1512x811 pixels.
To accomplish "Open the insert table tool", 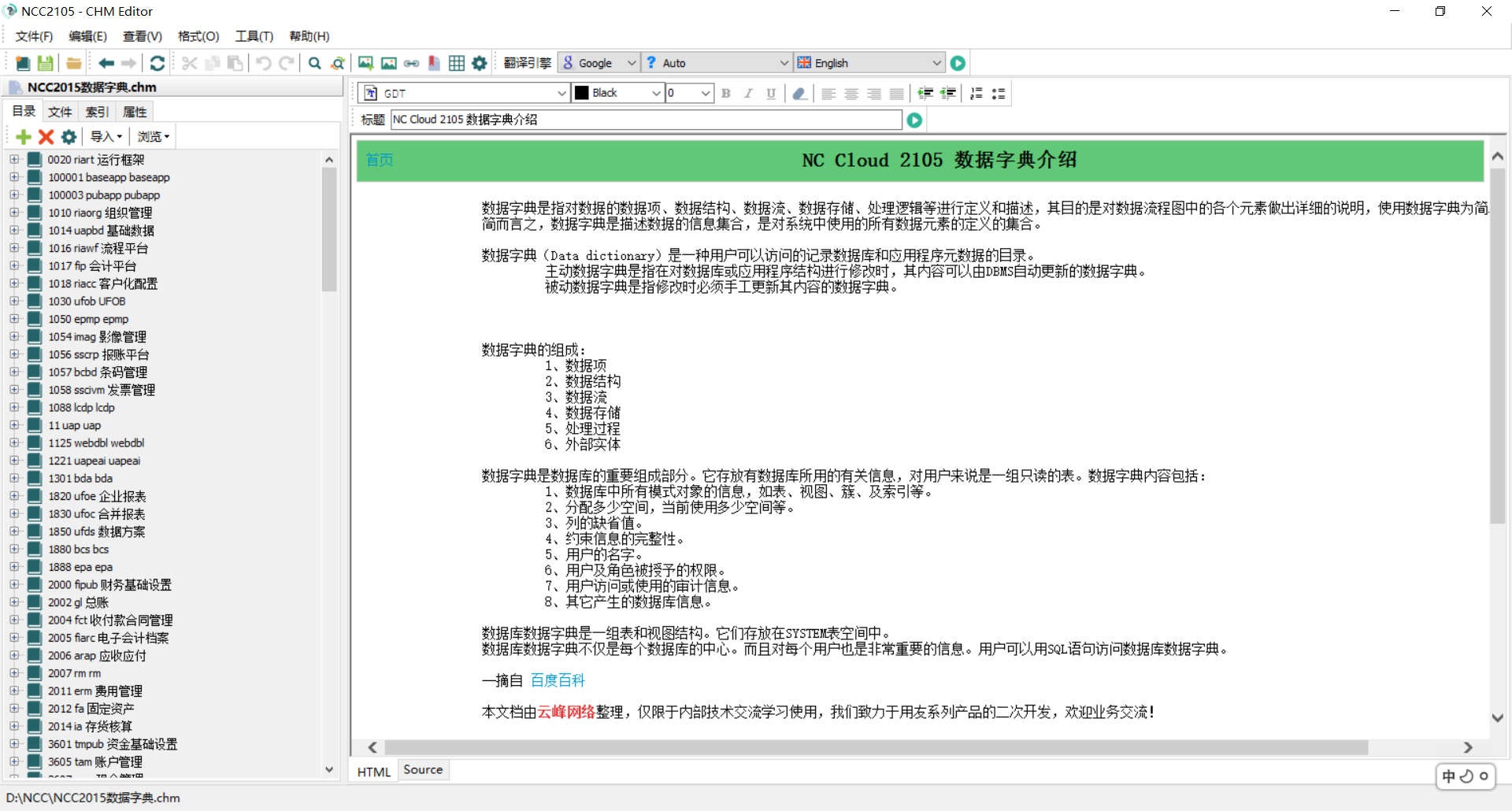I will click(x=457, y=63).
